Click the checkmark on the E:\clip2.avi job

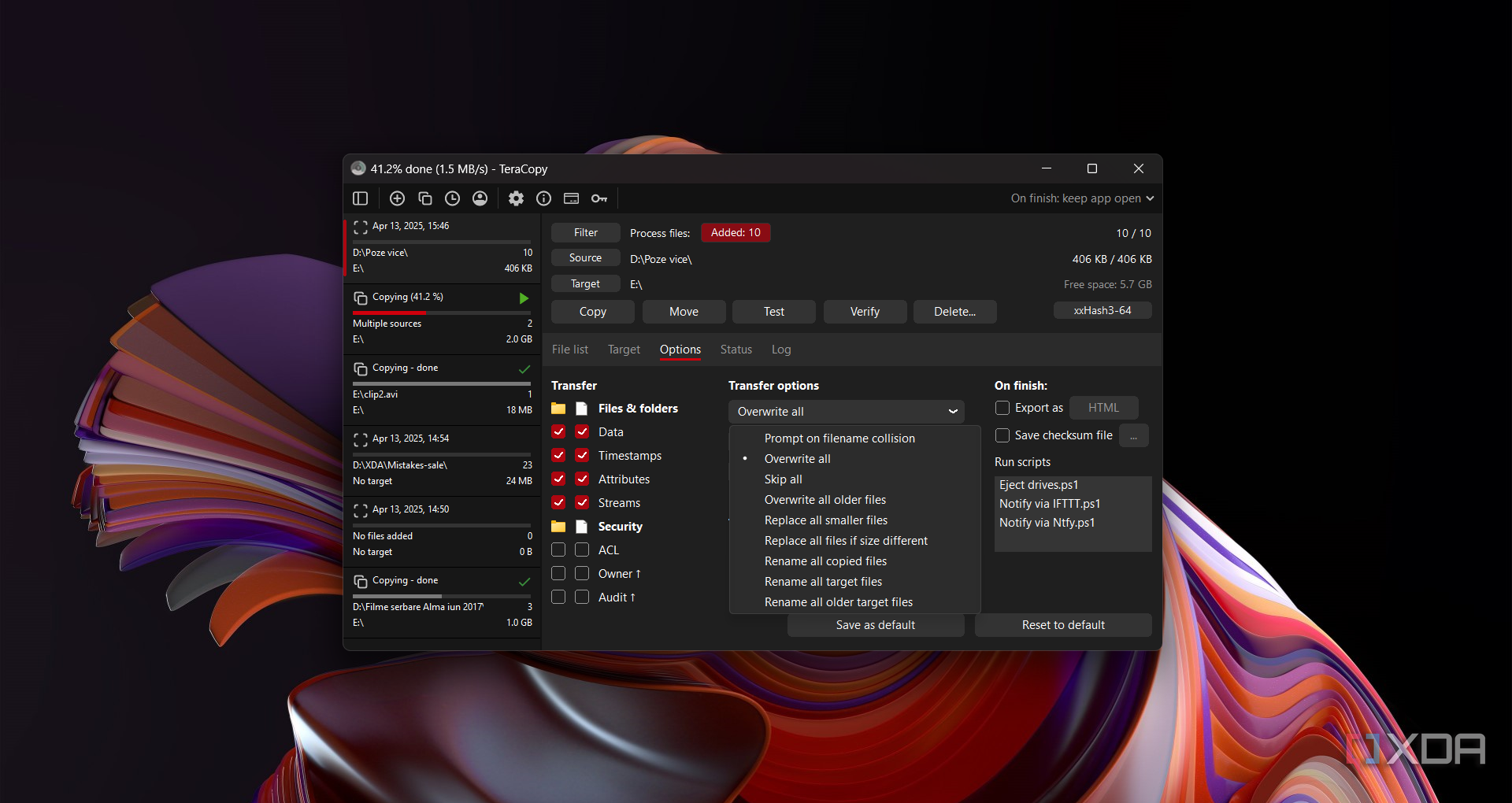click(524, 369)
